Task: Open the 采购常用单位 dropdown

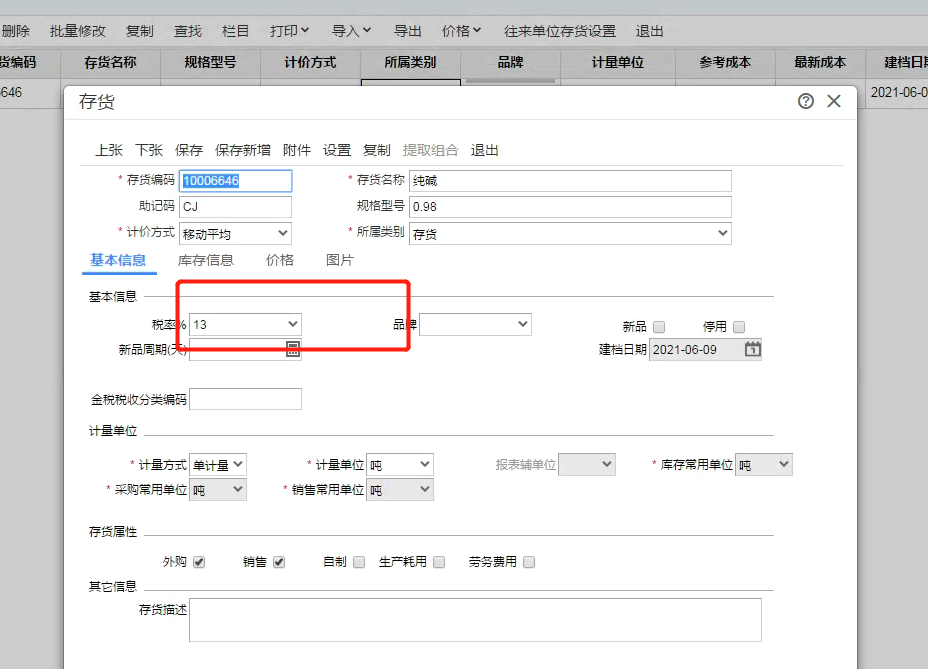Action: 218,490
